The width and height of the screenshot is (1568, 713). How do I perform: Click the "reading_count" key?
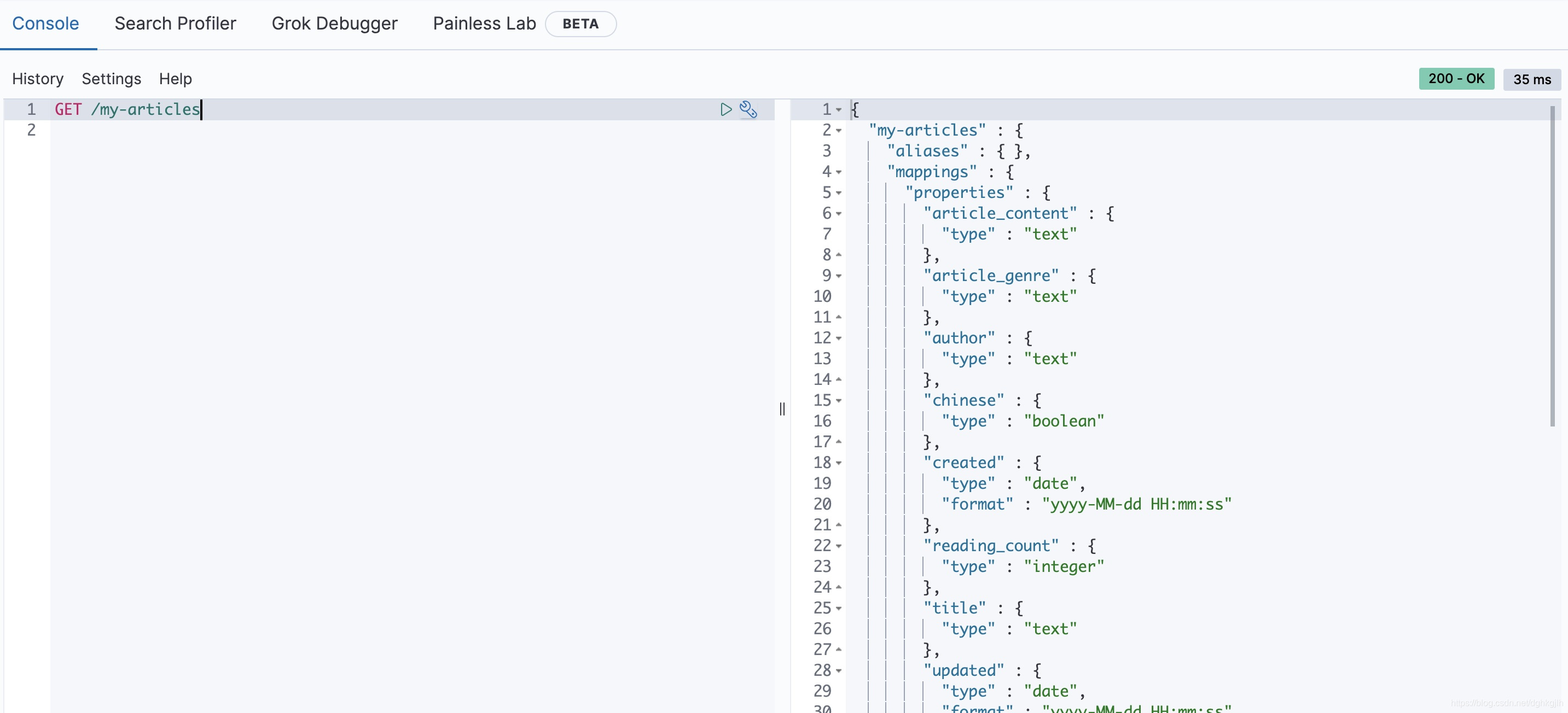click(991, 546)
